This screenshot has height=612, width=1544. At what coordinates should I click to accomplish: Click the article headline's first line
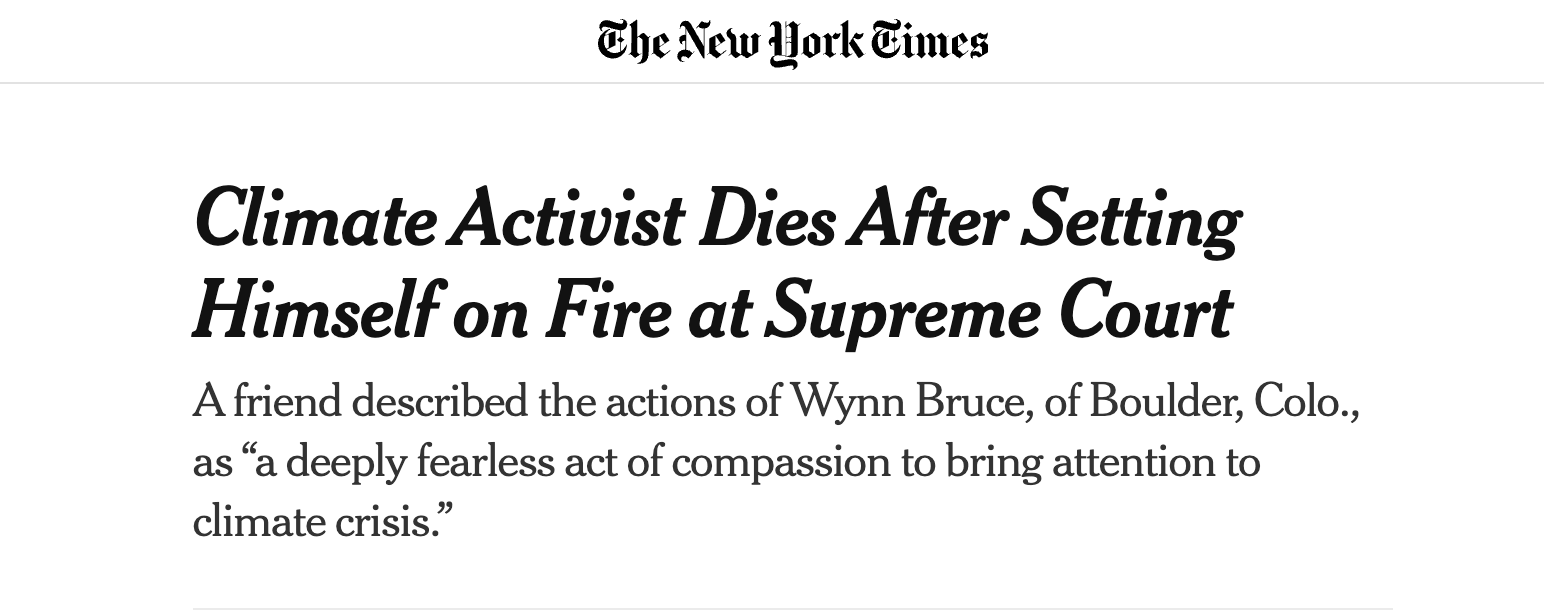(716, 219)
